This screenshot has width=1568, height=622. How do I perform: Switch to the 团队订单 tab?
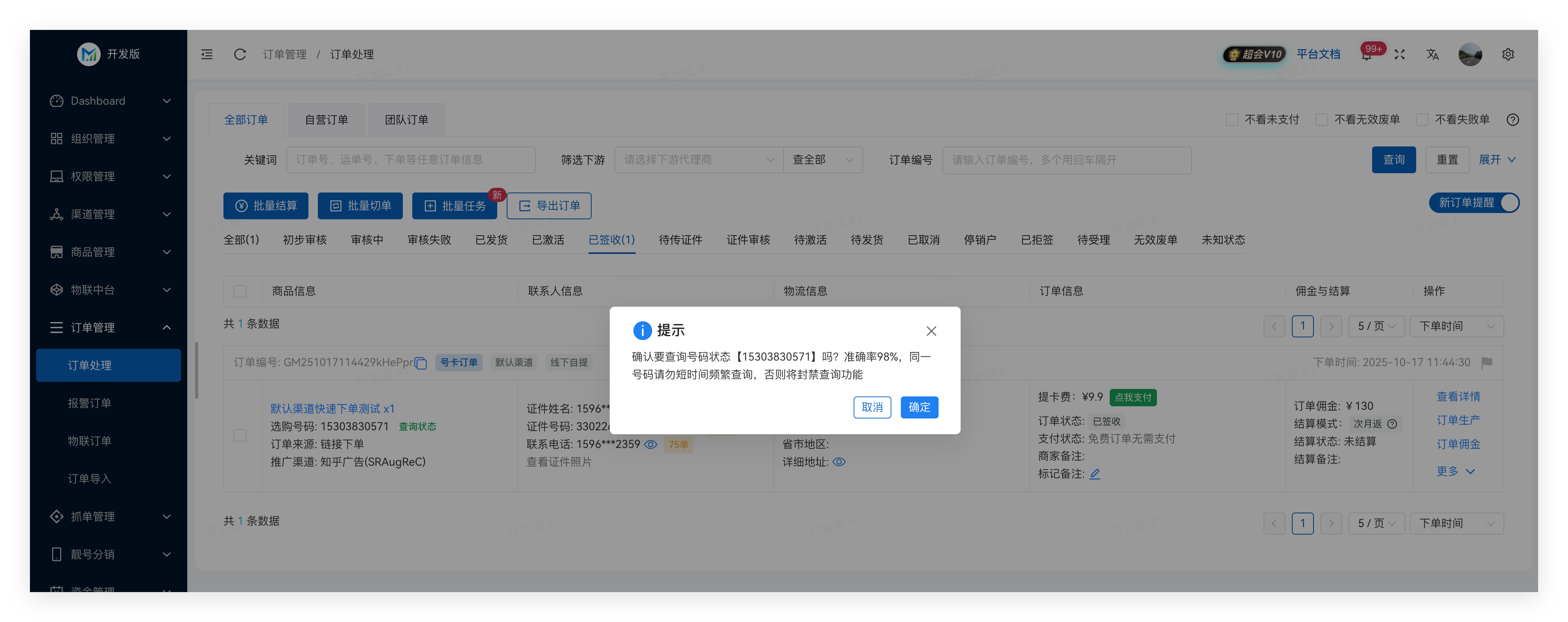point(406,119)
